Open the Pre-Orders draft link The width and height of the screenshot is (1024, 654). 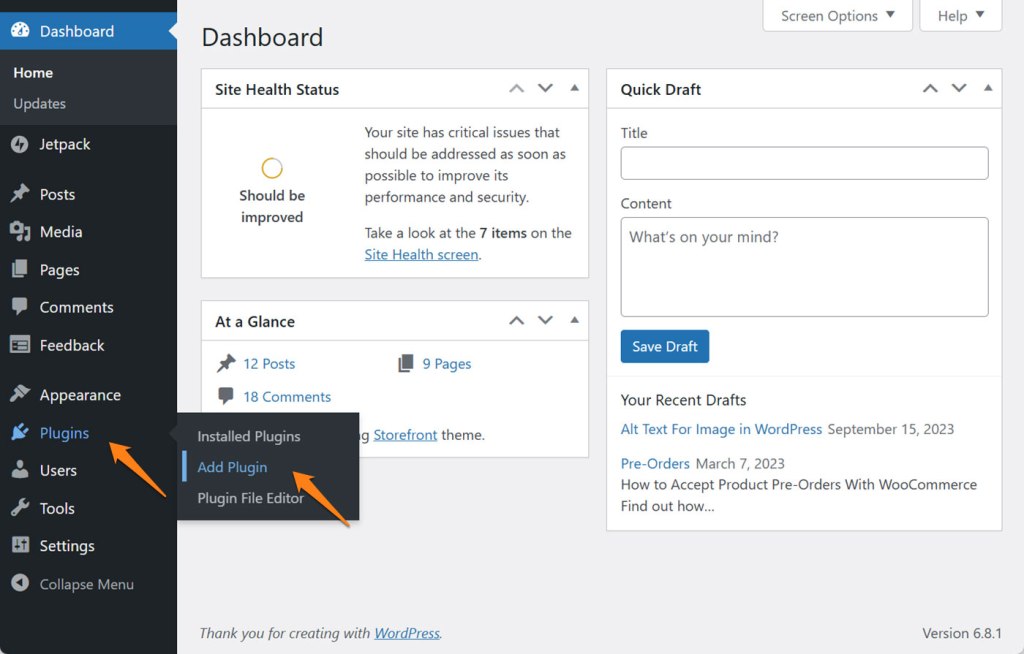[x=655, y=463]
